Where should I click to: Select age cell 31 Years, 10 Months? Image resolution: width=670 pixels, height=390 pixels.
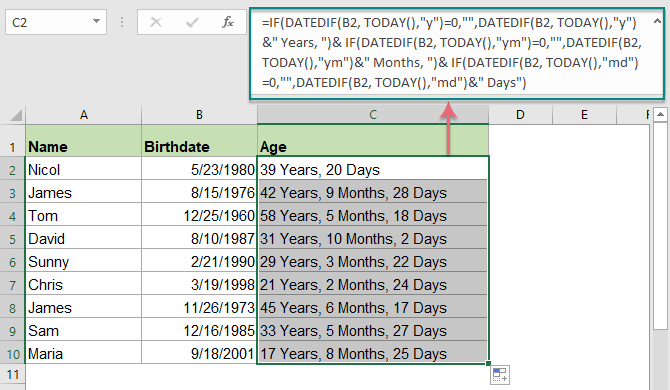373,239
